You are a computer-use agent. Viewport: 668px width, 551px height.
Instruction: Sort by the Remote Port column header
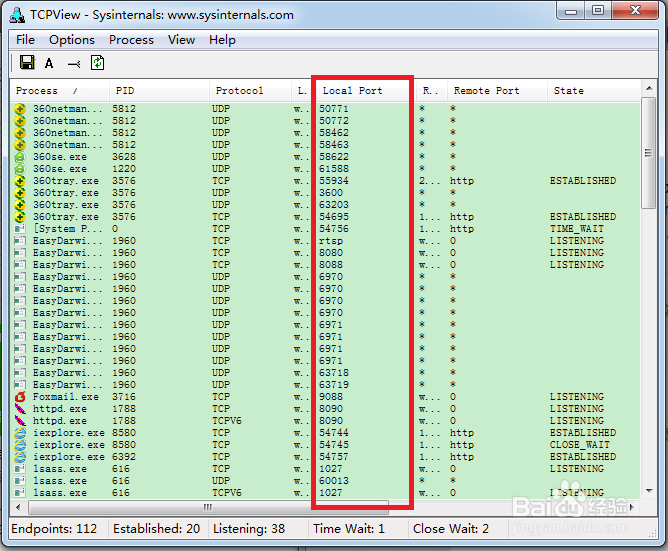(x=497, y=90)
